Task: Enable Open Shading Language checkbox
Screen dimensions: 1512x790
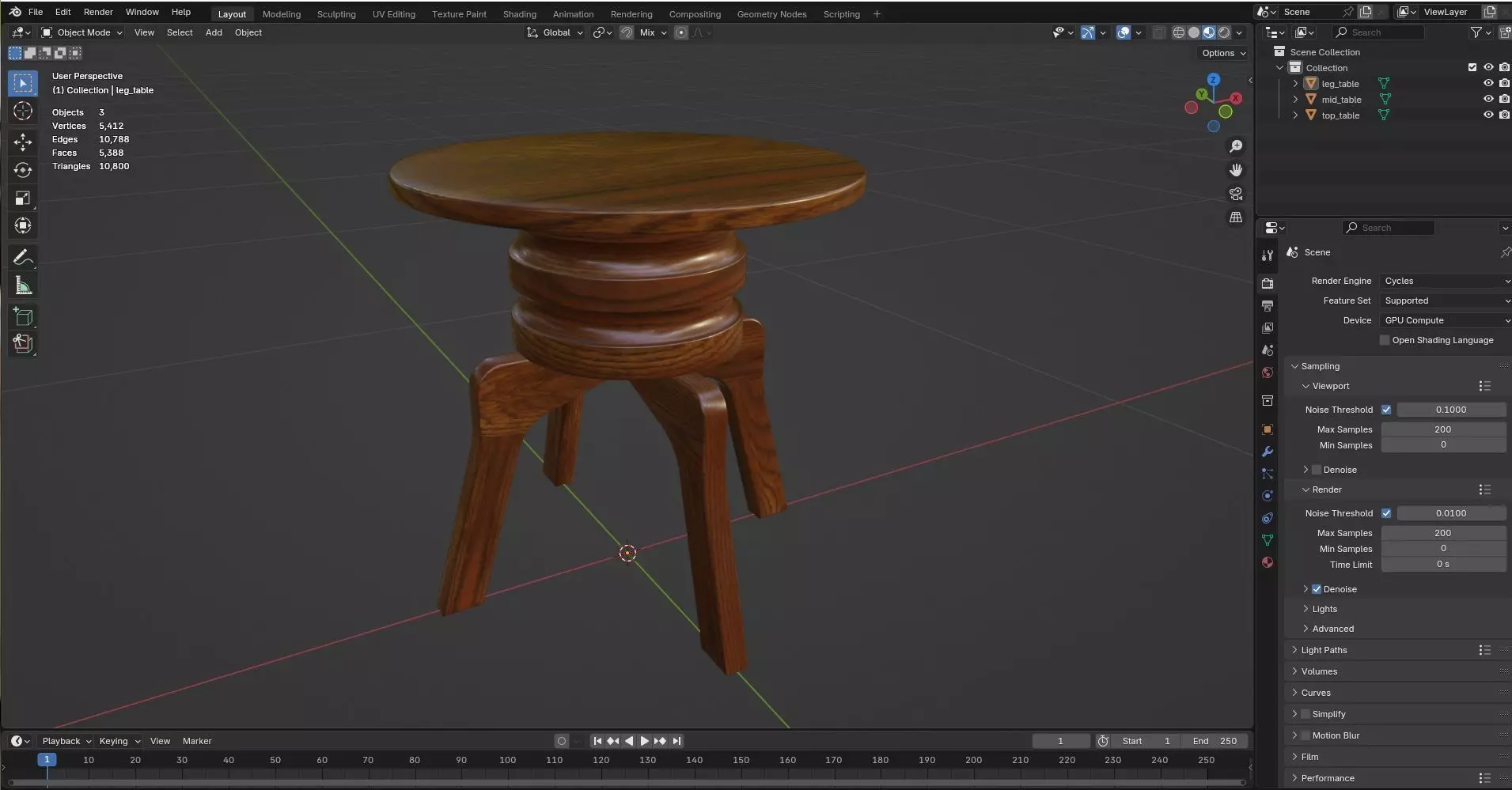Action: pyautogui.click(x=1385, y=340)
